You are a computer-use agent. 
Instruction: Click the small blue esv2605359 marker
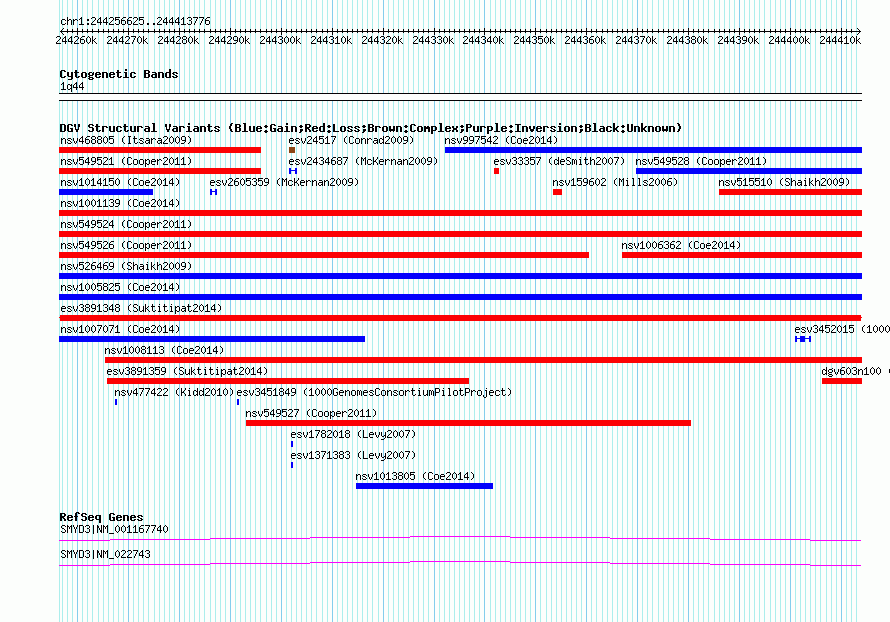[213, 192]
